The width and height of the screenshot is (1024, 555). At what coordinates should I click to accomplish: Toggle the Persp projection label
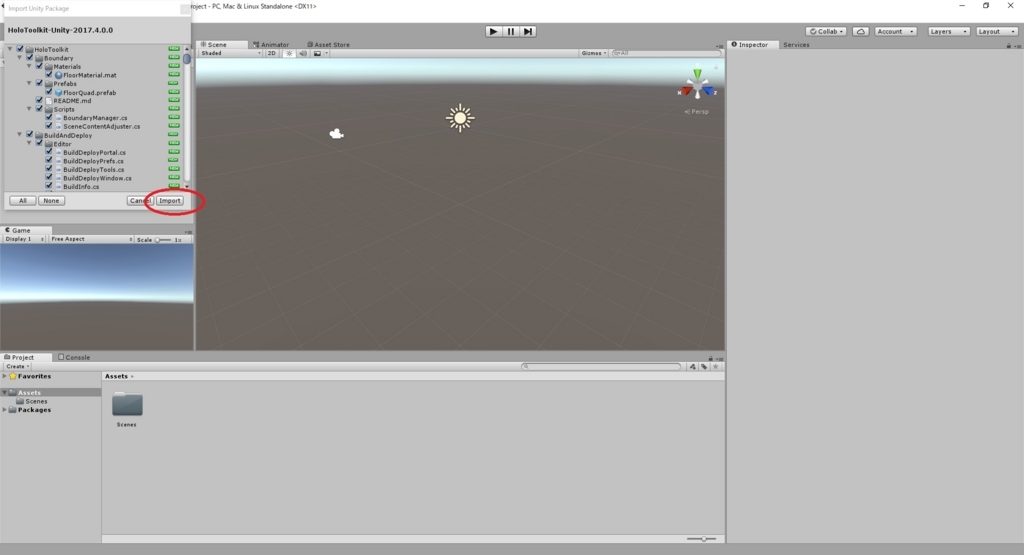point(697,112)
